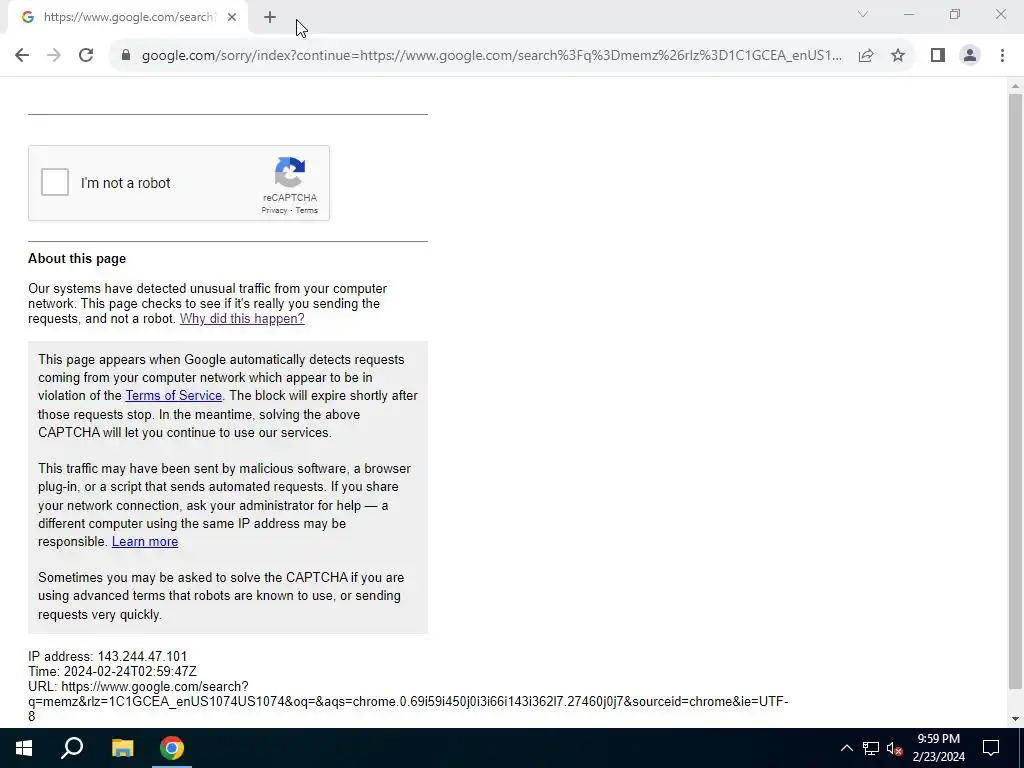Restore down the Chrome window
This screenshot has width=1024, height=768.
[955, 14]
